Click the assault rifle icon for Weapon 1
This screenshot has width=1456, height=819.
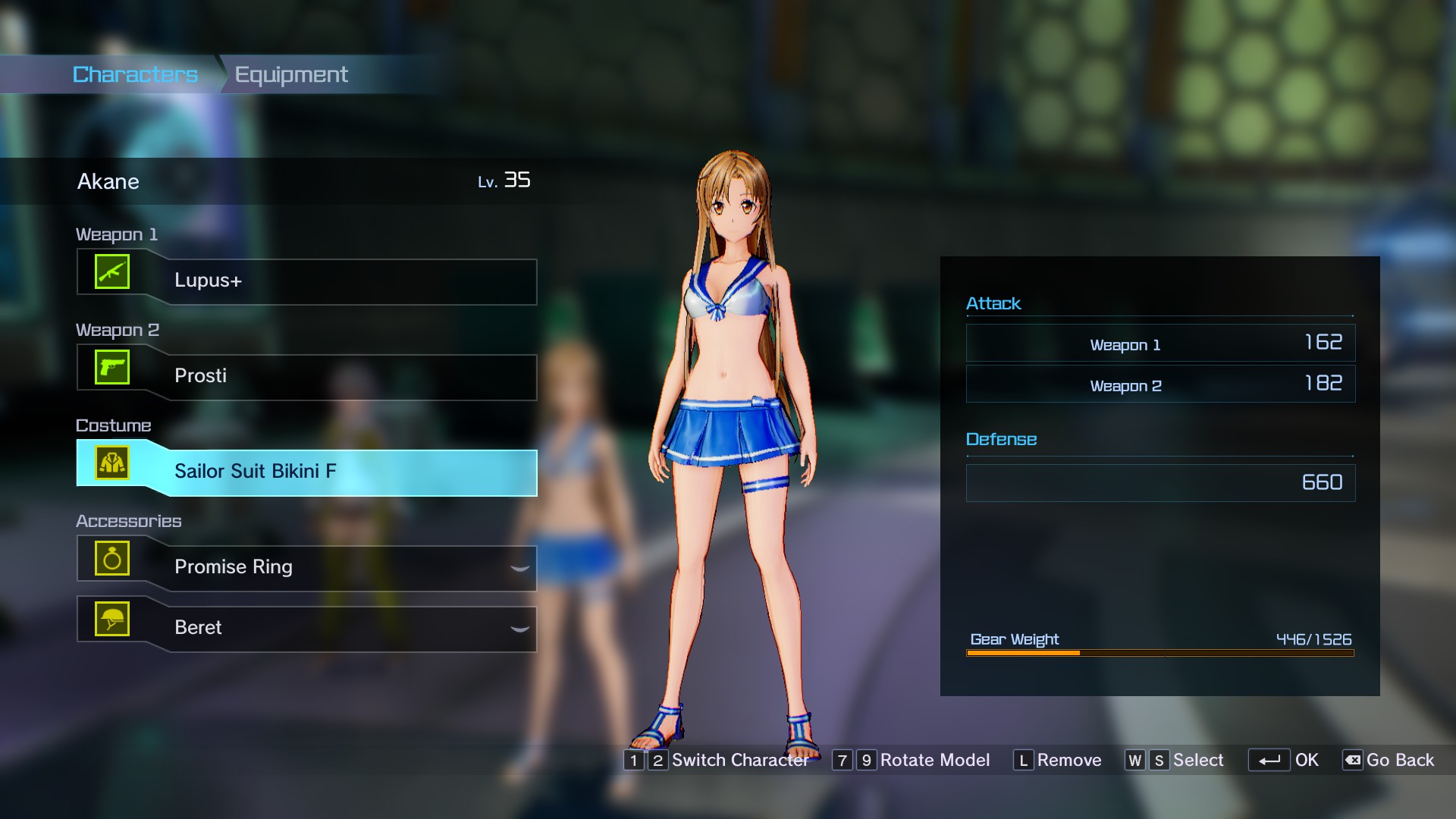[x=112, y=272]
